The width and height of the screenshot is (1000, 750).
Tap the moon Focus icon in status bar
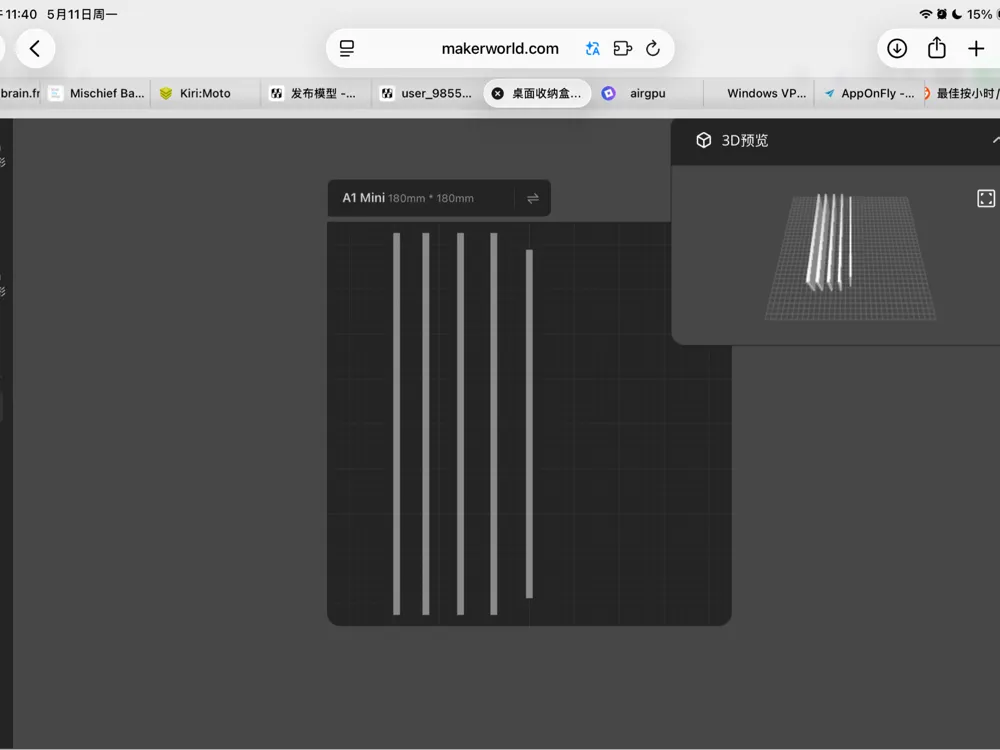point(957,14)
